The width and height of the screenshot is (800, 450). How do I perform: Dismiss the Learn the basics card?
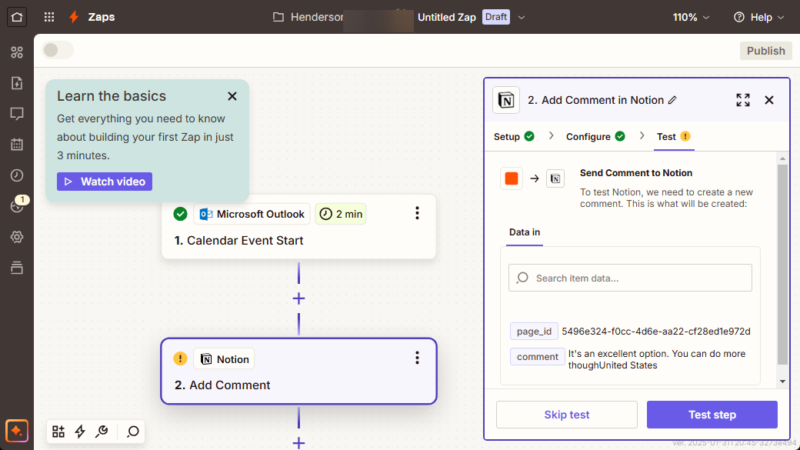232,96
